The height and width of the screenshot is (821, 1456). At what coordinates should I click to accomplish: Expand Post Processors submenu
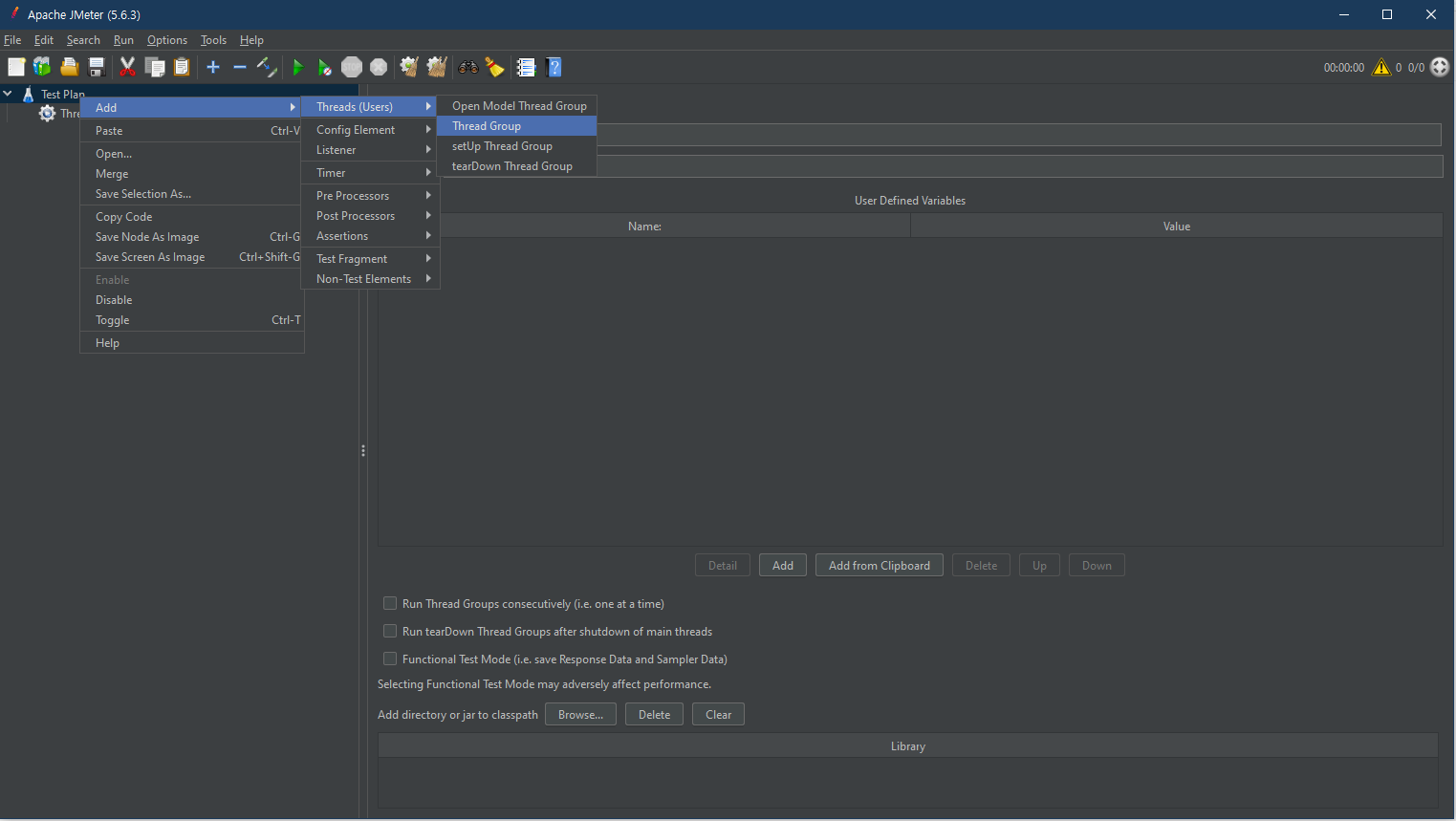tap(371, 216)
